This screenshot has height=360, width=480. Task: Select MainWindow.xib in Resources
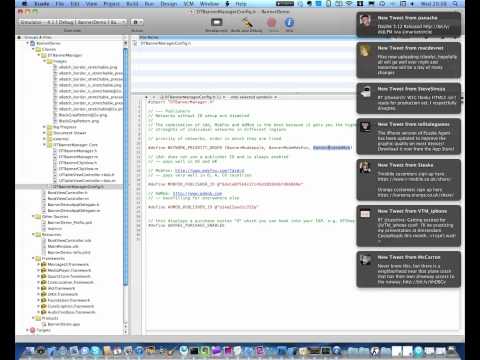pyautogui.click(x=63, y=246)
